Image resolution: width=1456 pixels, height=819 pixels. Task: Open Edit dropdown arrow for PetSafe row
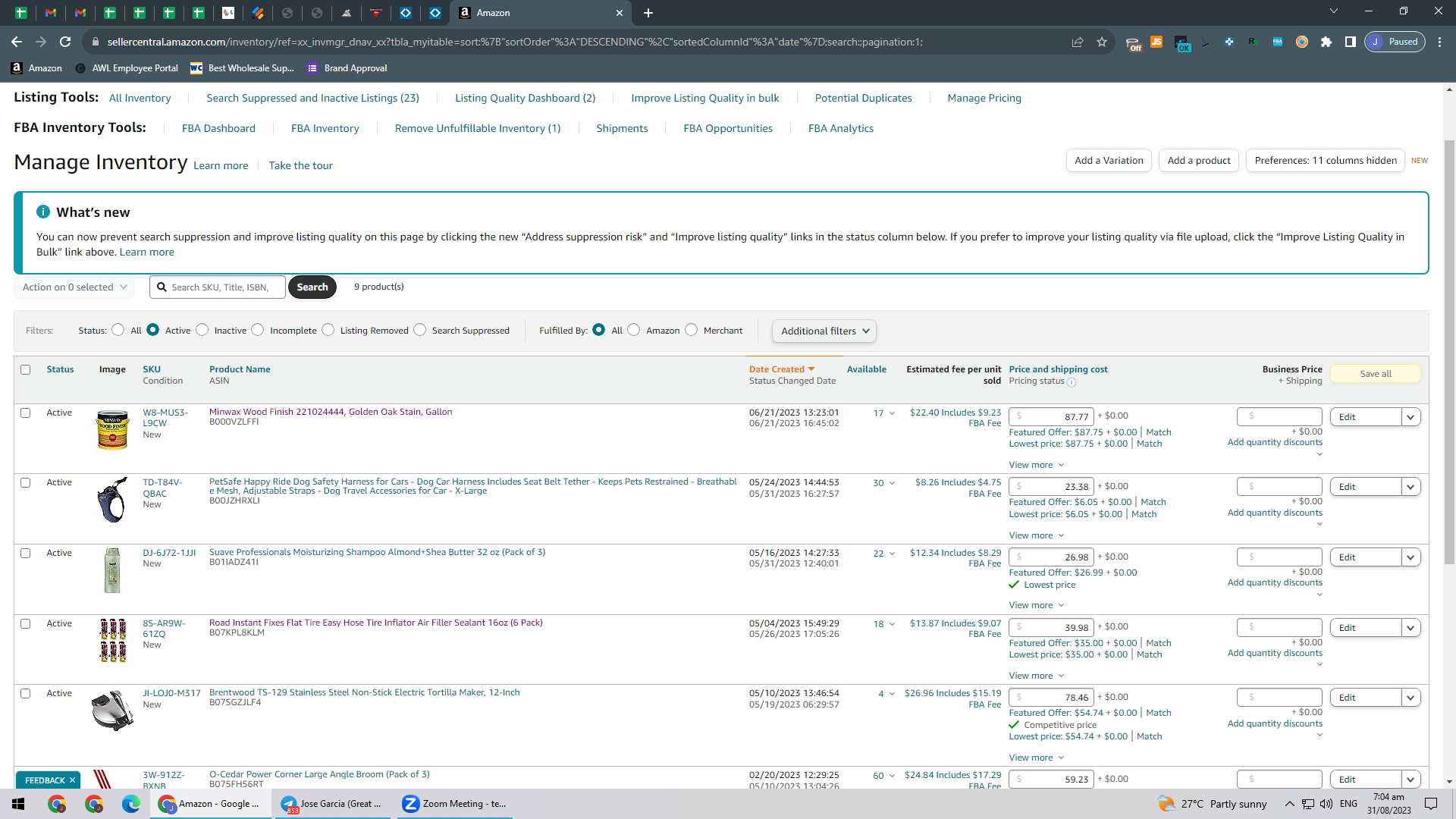(x=1410, y=487)
